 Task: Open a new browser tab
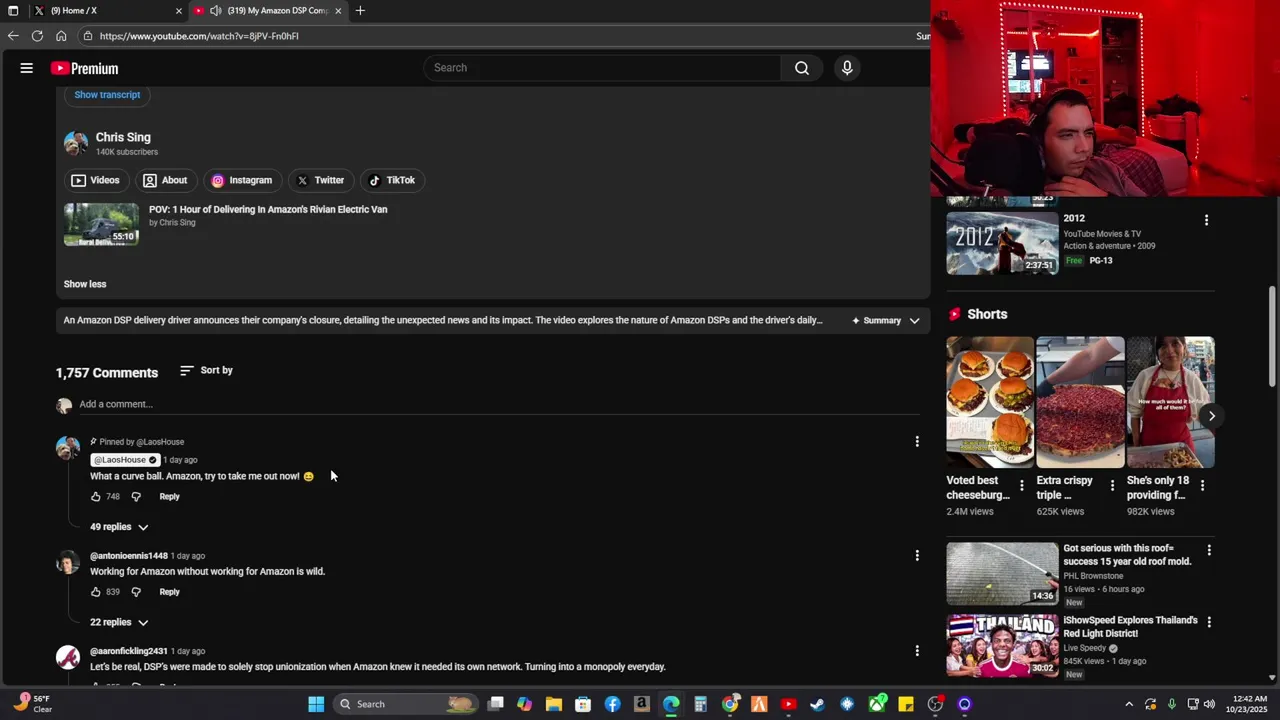click(360, 11)
